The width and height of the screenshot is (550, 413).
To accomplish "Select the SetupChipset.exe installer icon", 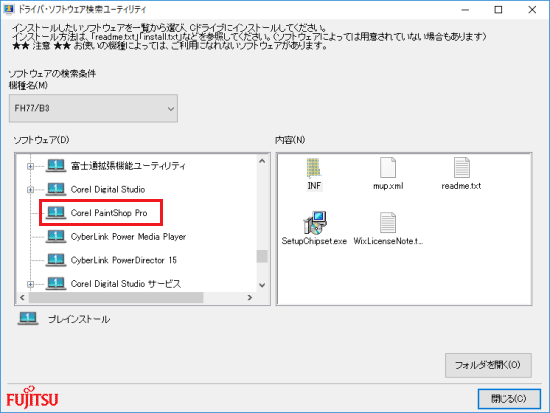I will pos(315,222).
